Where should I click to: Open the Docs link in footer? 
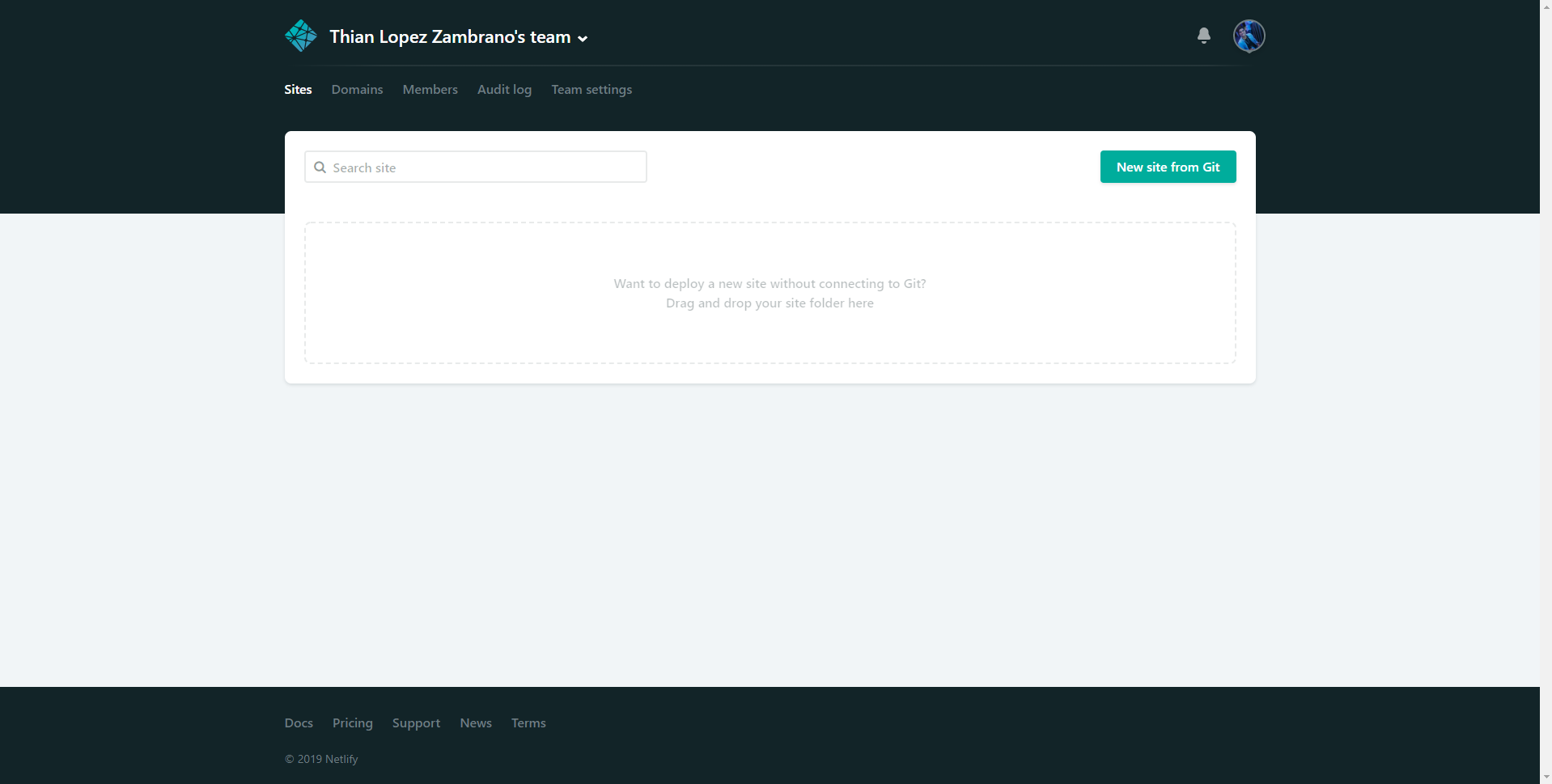point(299,723)
